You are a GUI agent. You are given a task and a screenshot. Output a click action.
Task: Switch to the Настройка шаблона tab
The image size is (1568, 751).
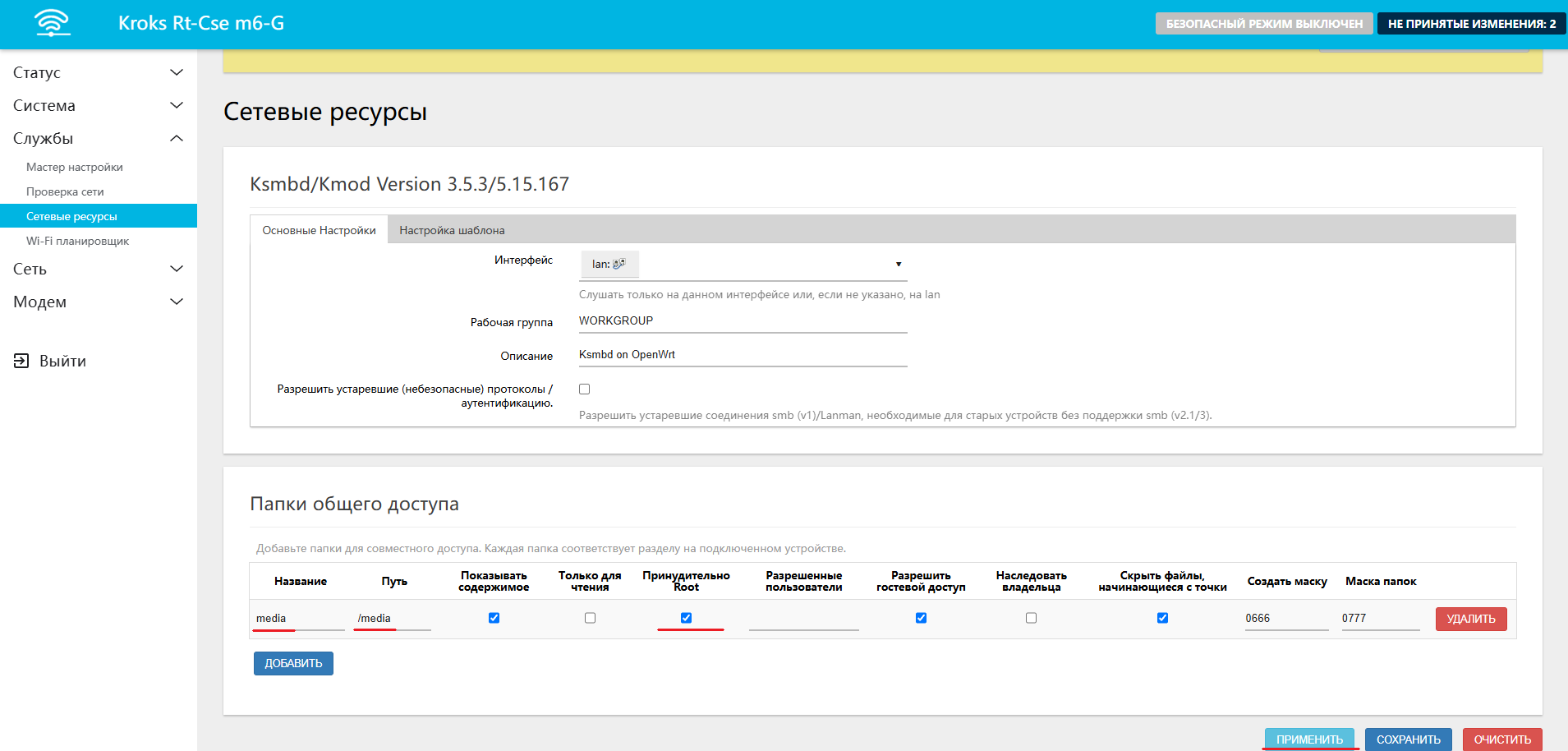click(x=452, y=230)
